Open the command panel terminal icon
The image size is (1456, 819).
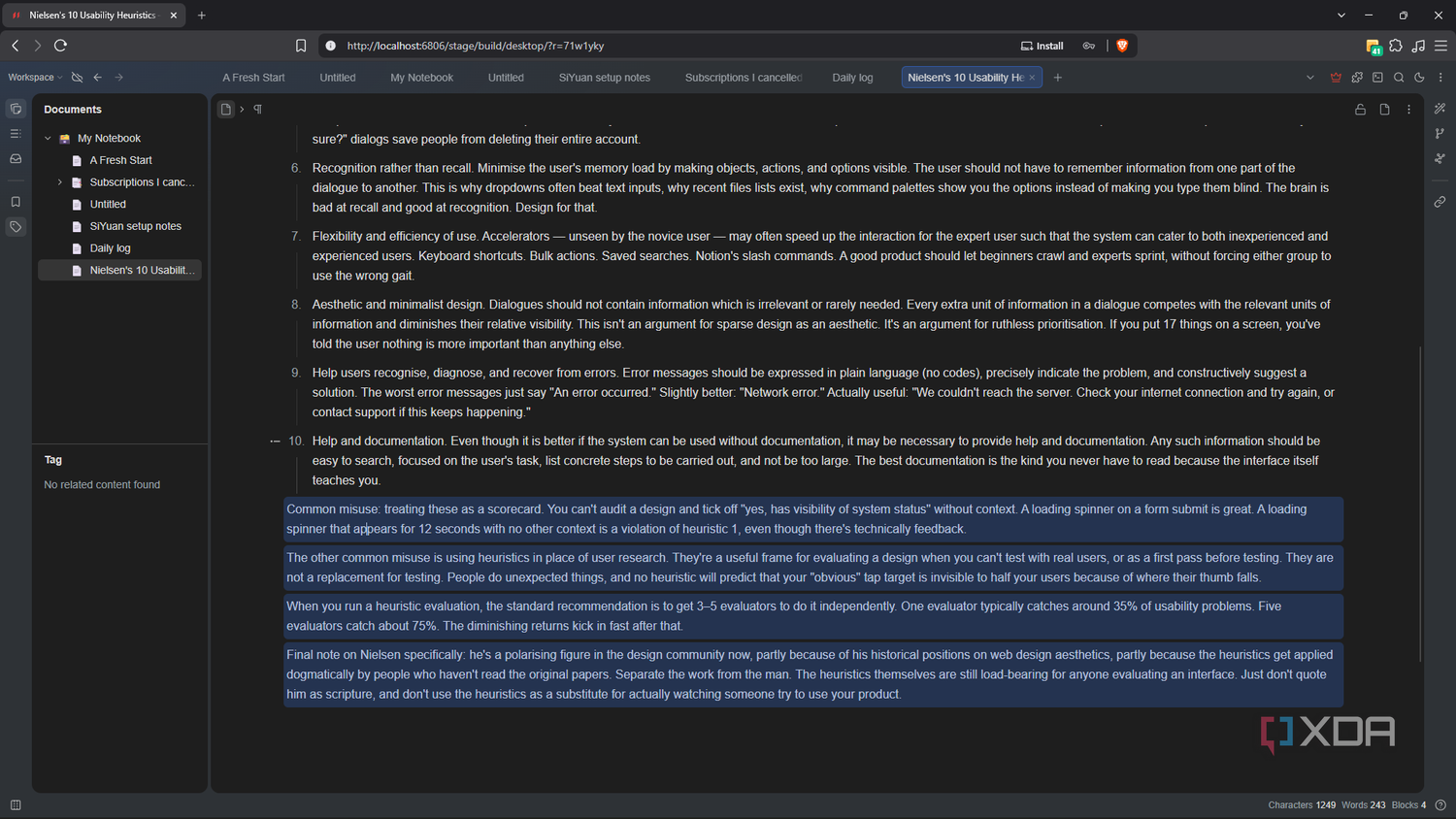1377,78
